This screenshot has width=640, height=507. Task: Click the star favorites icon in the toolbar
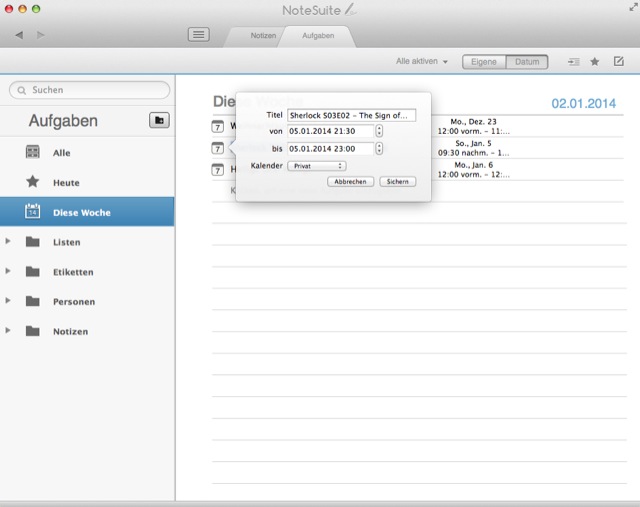pyautogui.click(x=595, y=62)
